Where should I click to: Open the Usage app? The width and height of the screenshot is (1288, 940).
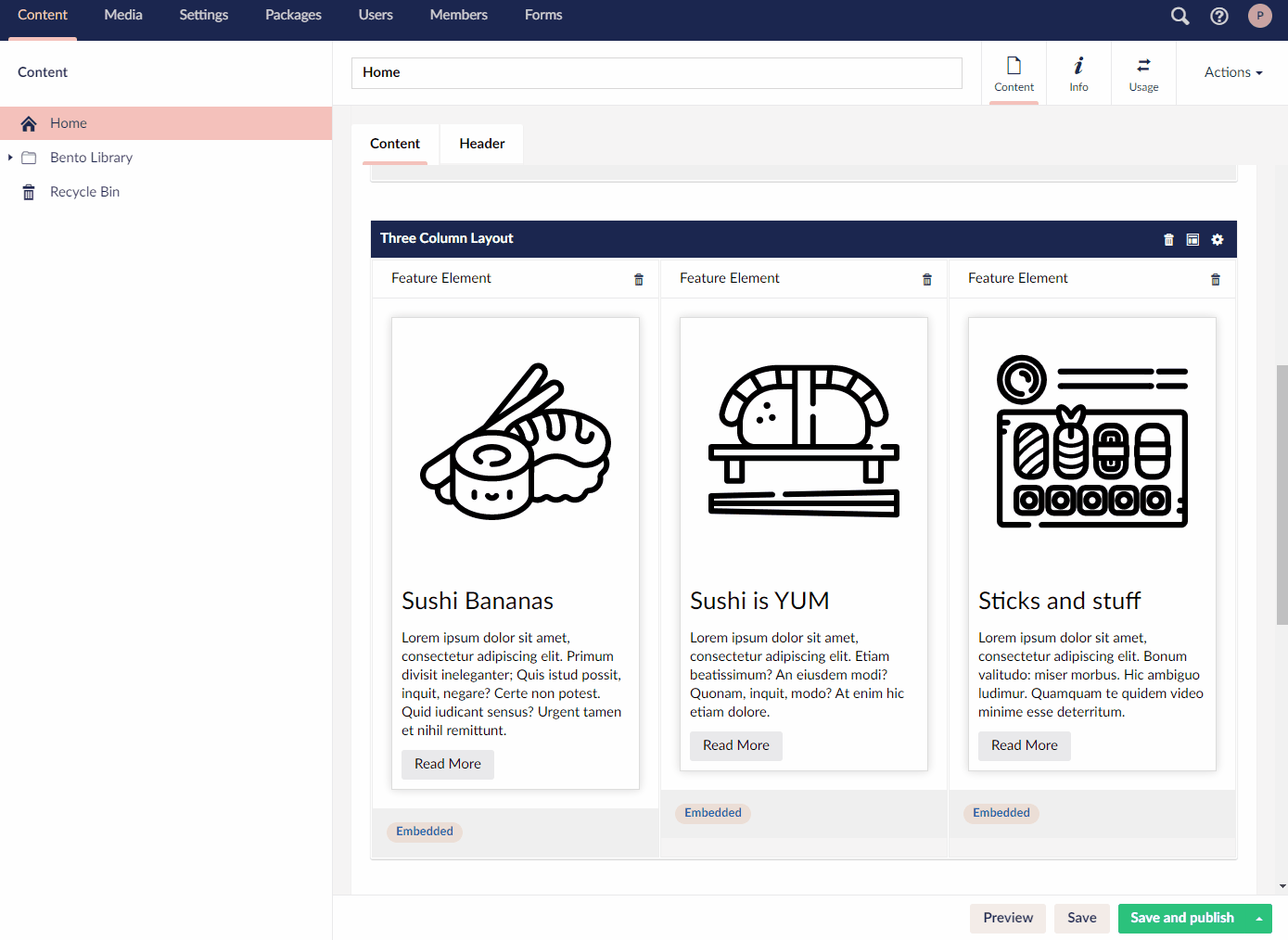(x=1143, y=73)
